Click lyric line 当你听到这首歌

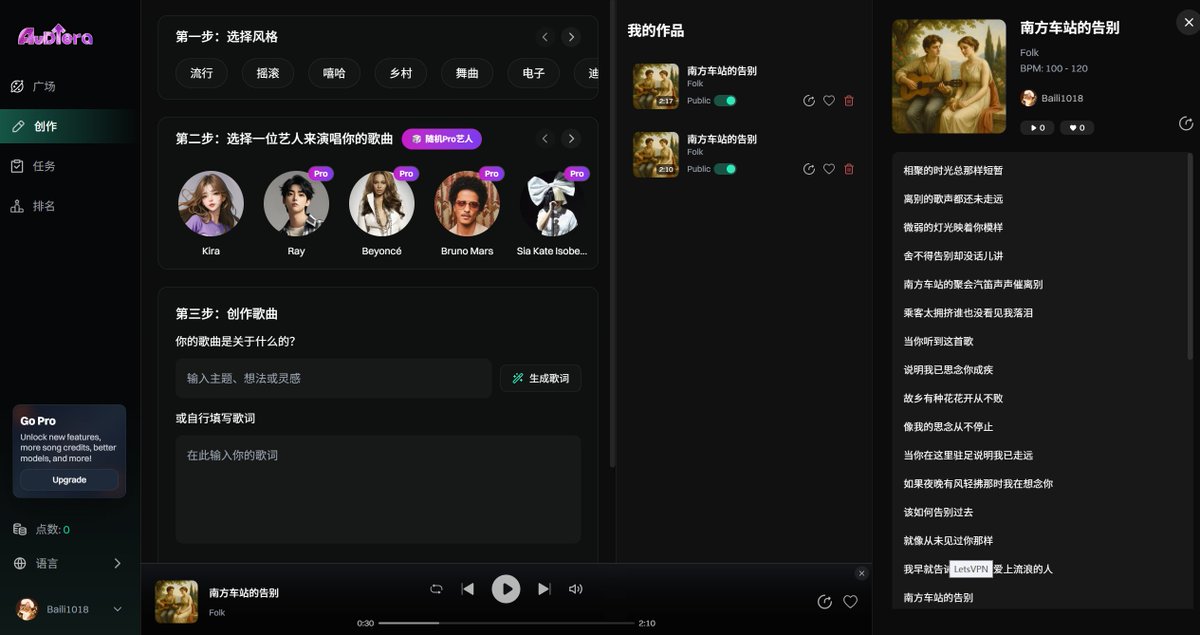[x=938, y=342]
